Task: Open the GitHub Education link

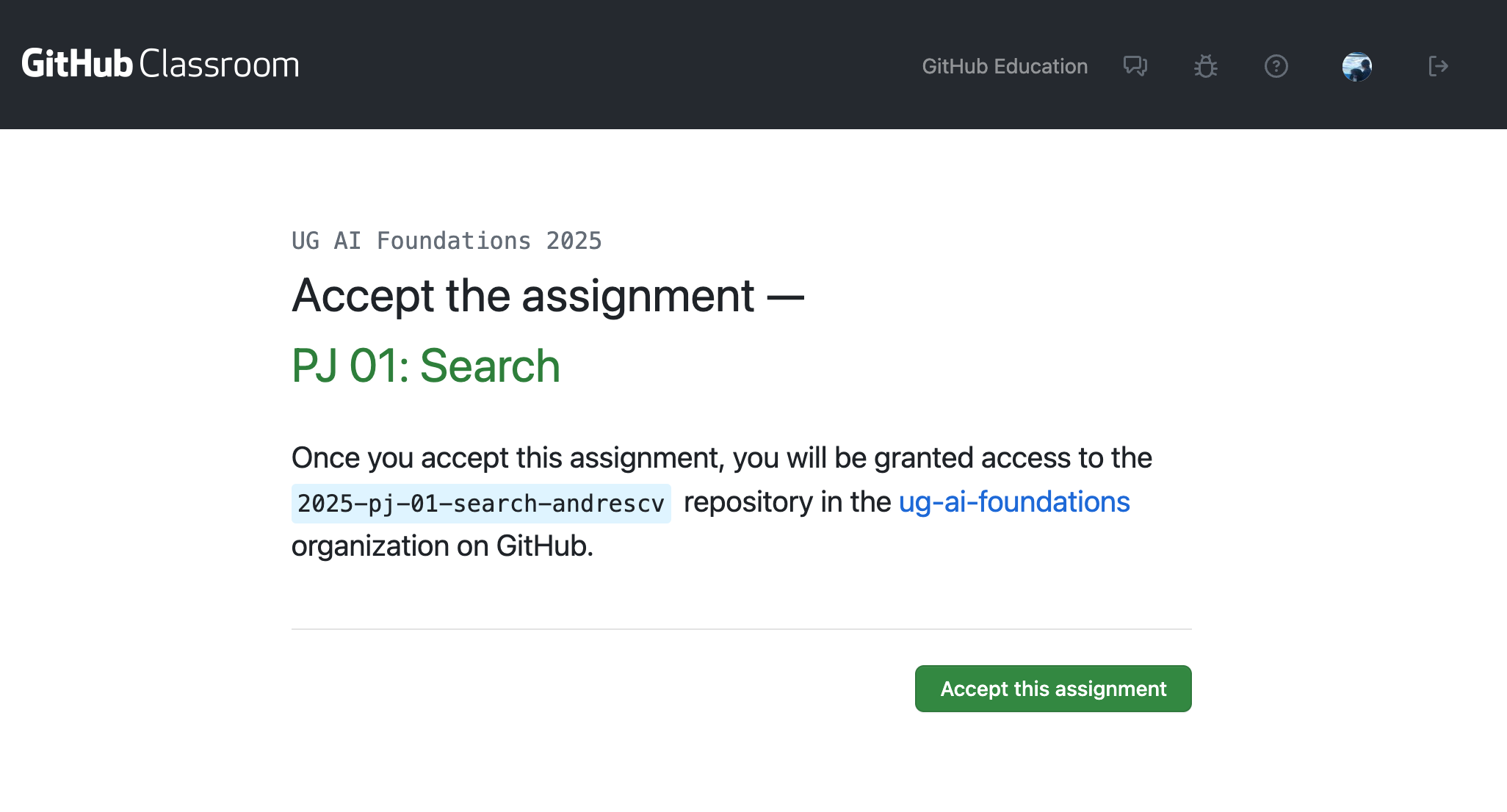Action: [1005, 66]
